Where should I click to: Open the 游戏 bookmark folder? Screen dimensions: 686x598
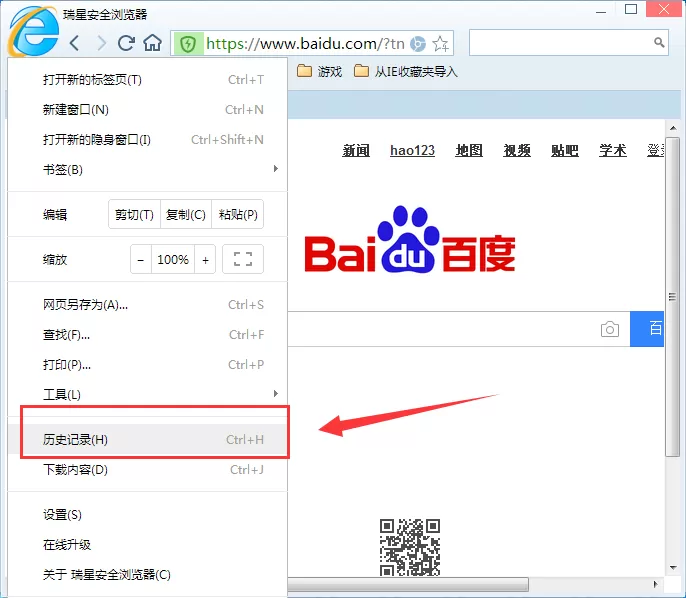(x=320, y=71)
